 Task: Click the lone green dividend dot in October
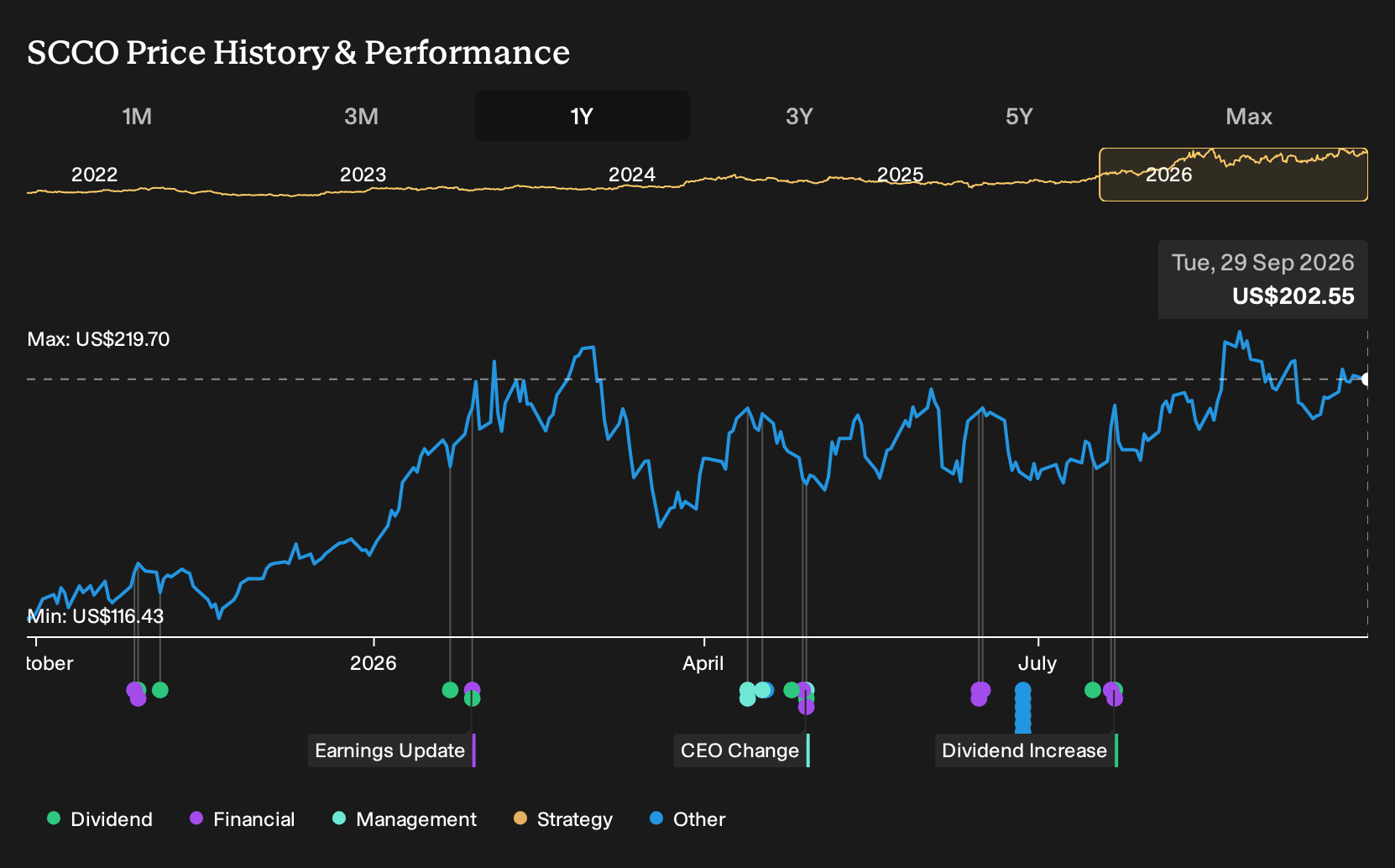coord(160,690)
